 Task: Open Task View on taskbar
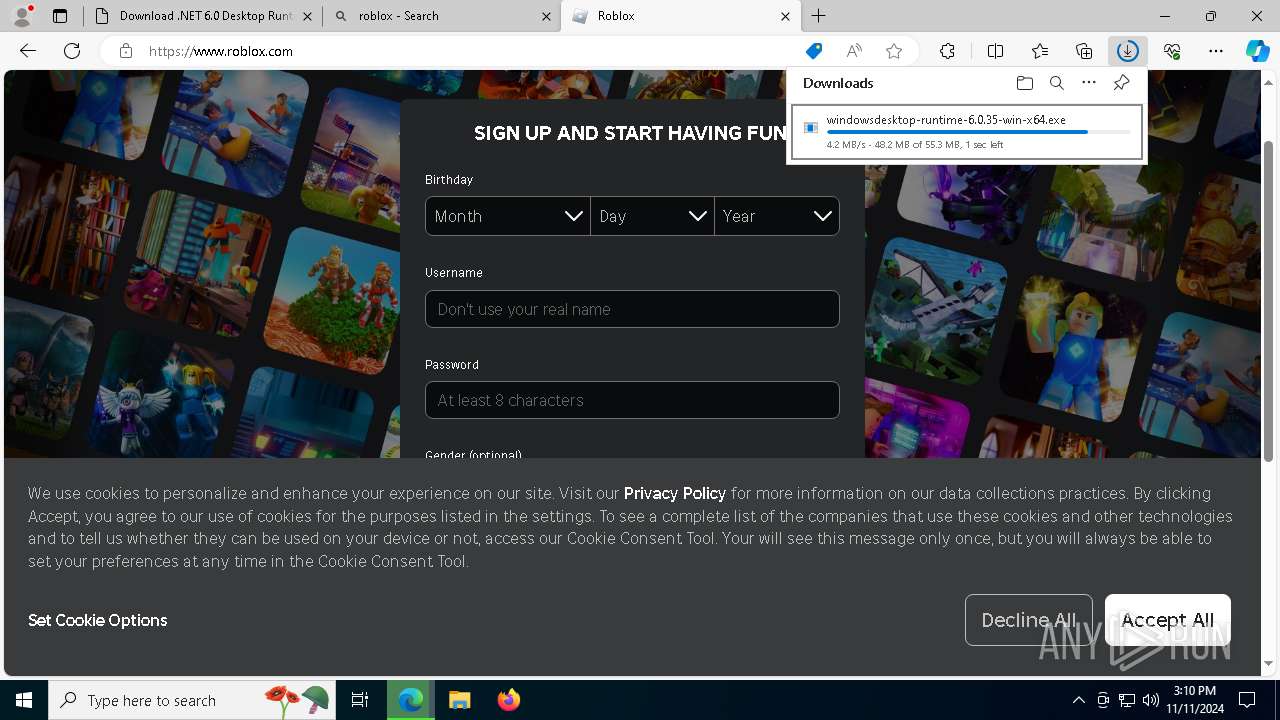coord(360,700)
